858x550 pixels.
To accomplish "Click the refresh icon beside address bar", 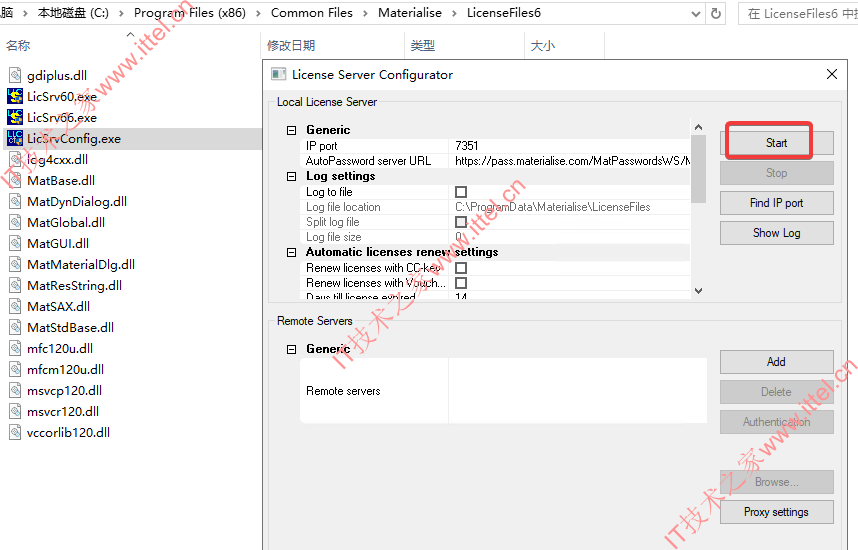I will coord(716,14).
